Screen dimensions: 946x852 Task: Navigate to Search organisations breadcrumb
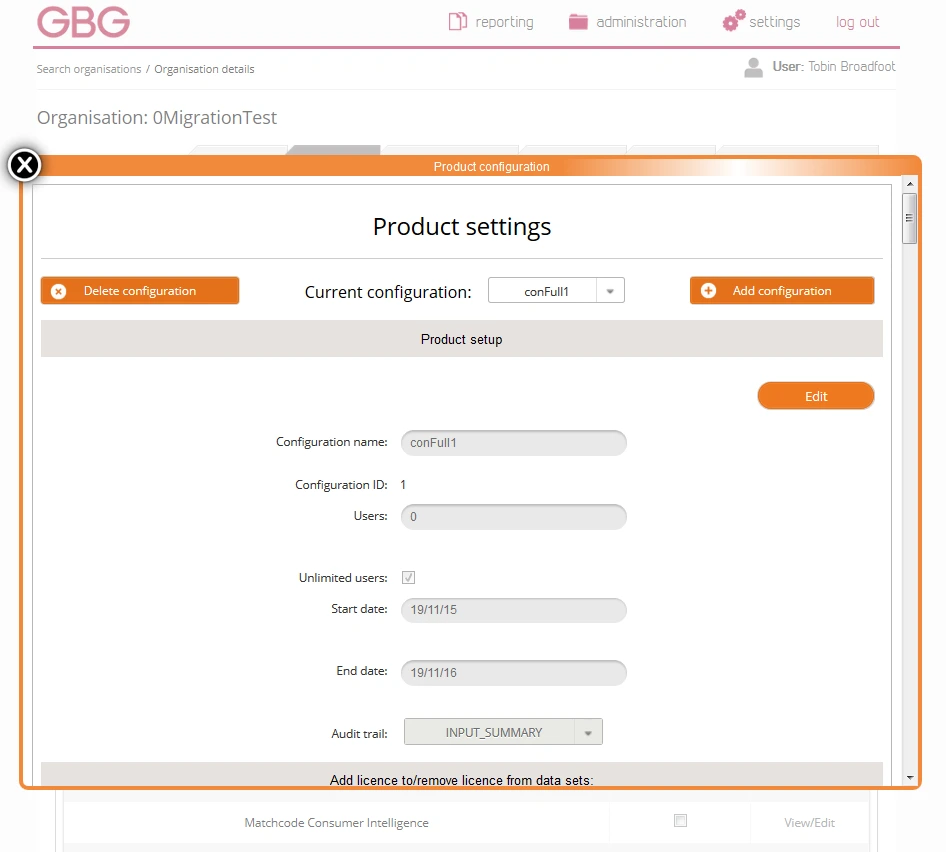(88, 69)
